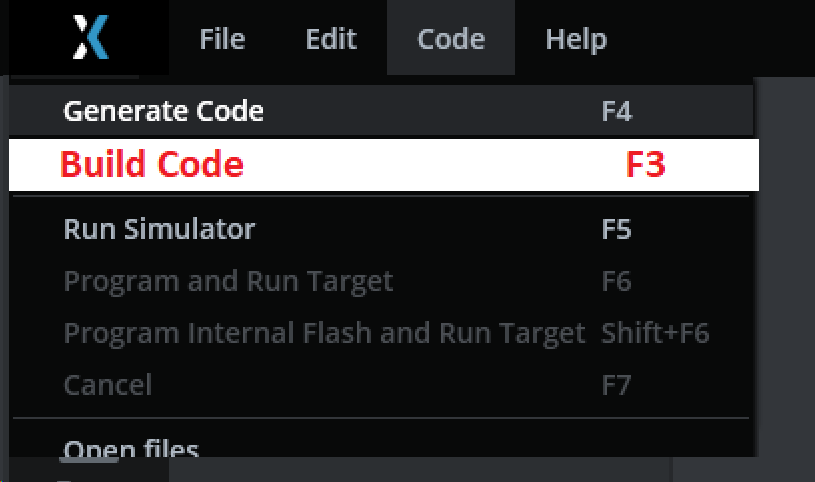Image resolution: width=815 pixels, height=482 pixels.
Task: Click the red F3 shortcut label
Action: click(645, 164)
